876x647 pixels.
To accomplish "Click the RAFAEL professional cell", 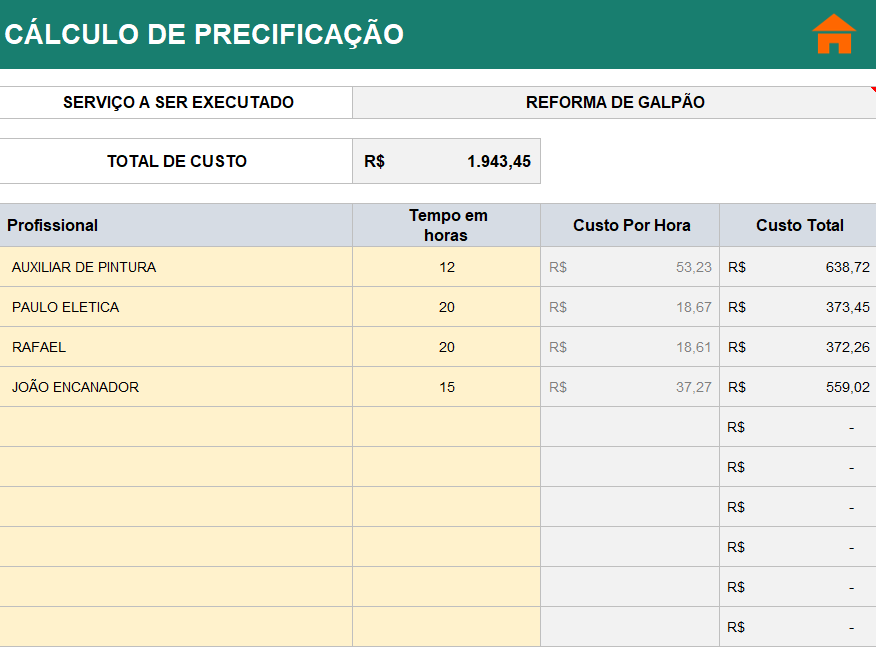I will click(x=176, y=347).
